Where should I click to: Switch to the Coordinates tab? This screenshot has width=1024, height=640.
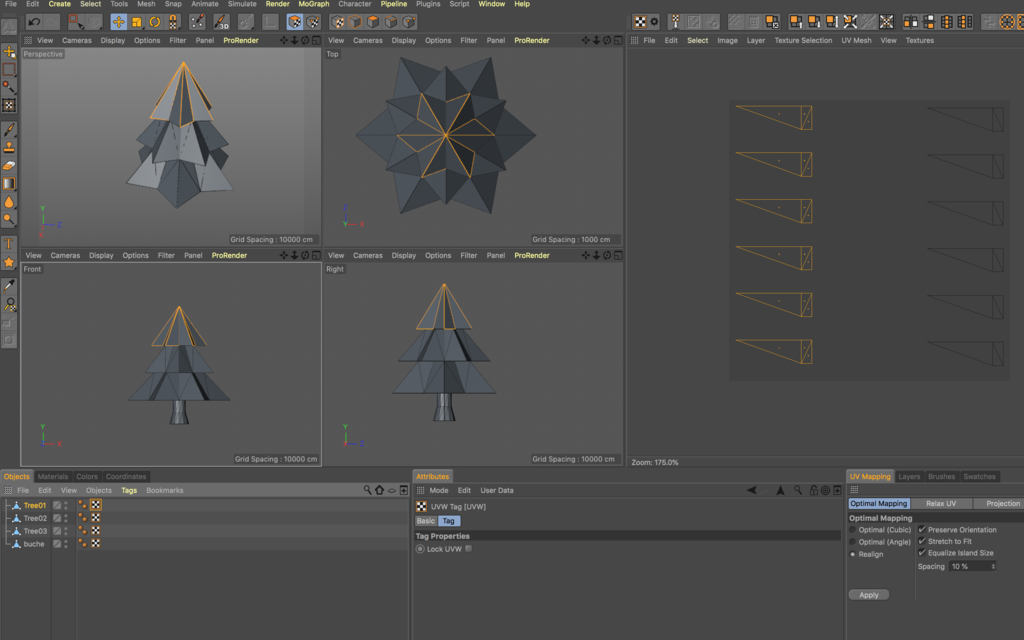[126, 477]
